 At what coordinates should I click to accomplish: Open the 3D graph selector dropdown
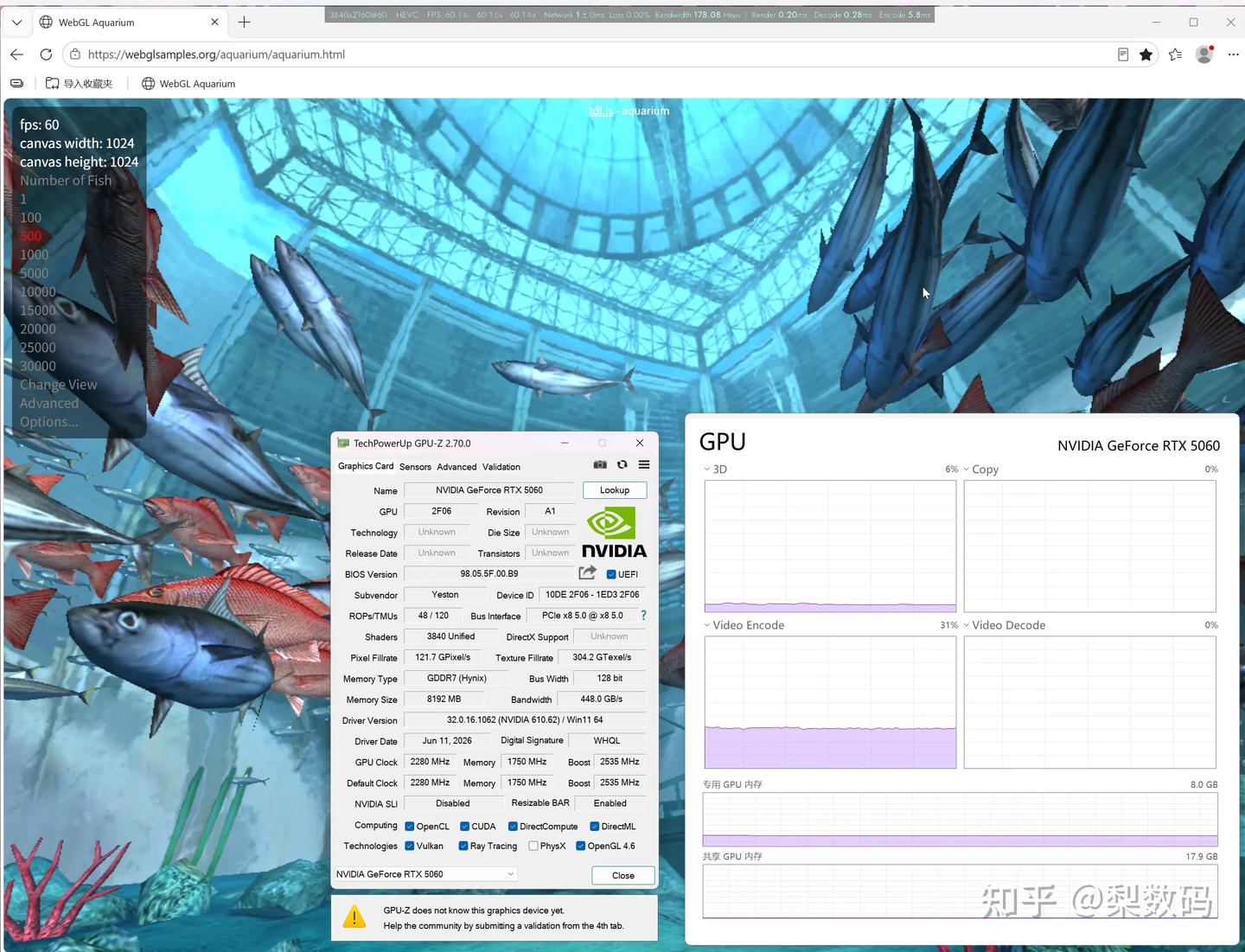707,470
